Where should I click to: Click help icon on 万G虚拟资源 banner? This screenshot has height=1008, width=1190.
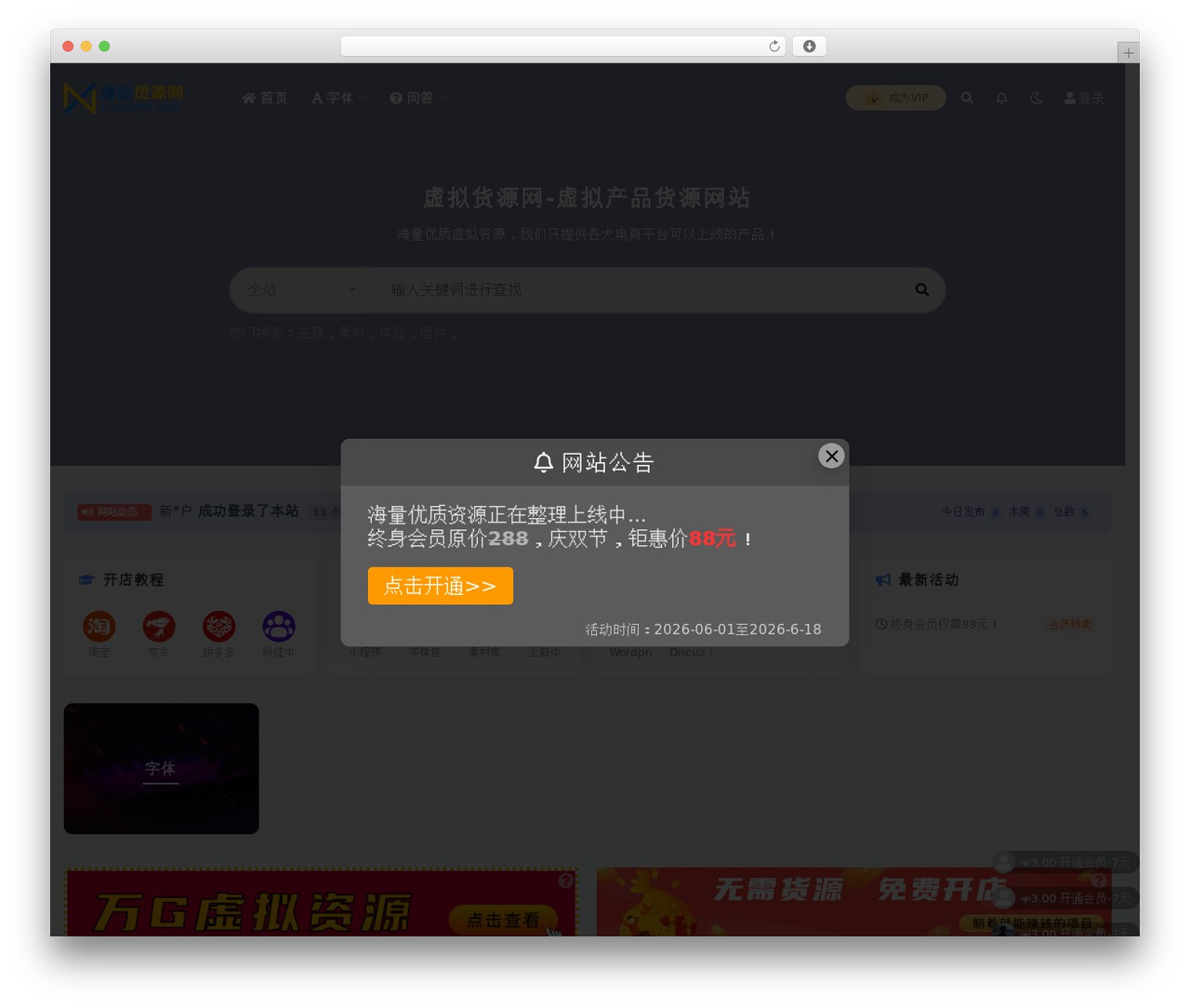(565, 881)
